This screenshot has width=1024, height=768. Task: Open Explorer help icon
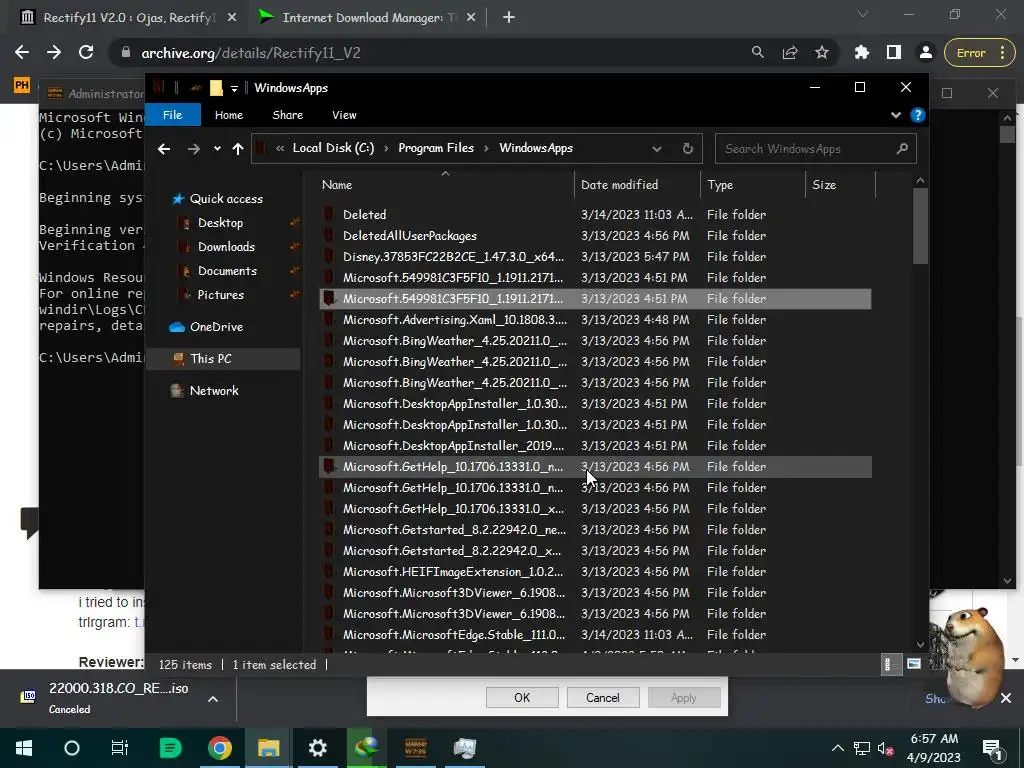918,115
